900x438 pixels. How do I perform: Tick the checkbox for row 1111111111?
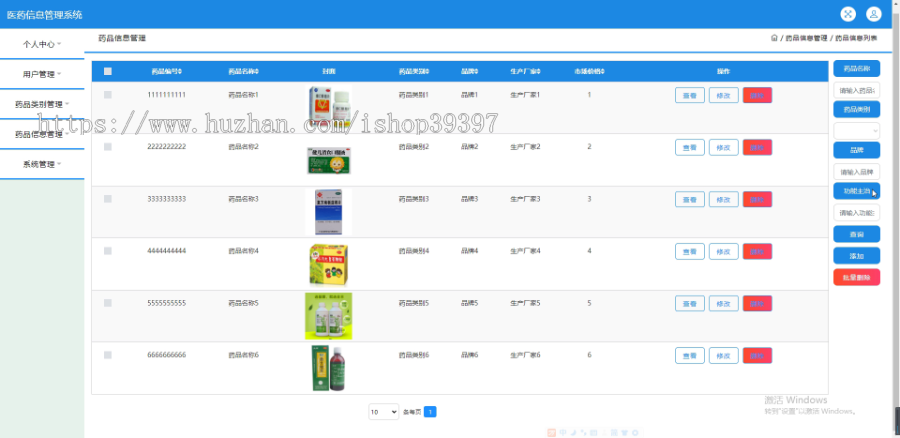108,95
